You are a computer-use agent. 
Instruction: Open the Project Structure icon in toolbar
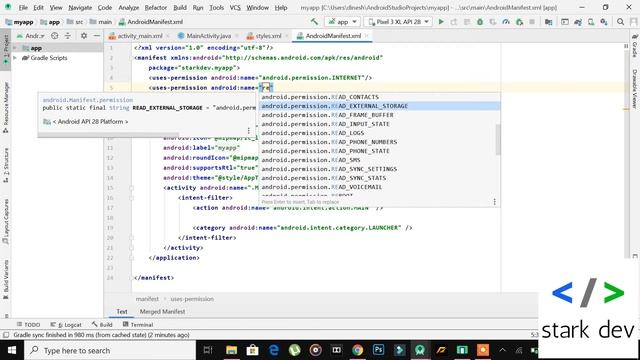click(x=549, y=22)
